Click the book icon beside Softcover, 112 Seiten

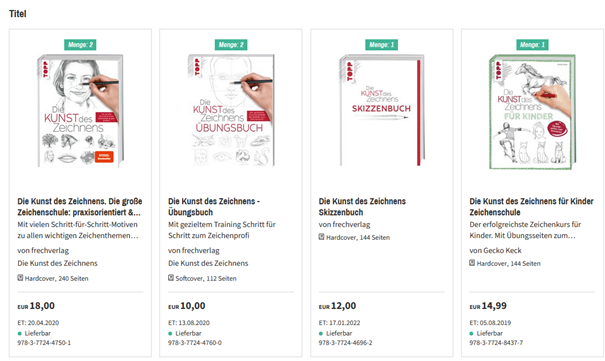[x=171, y=278]
